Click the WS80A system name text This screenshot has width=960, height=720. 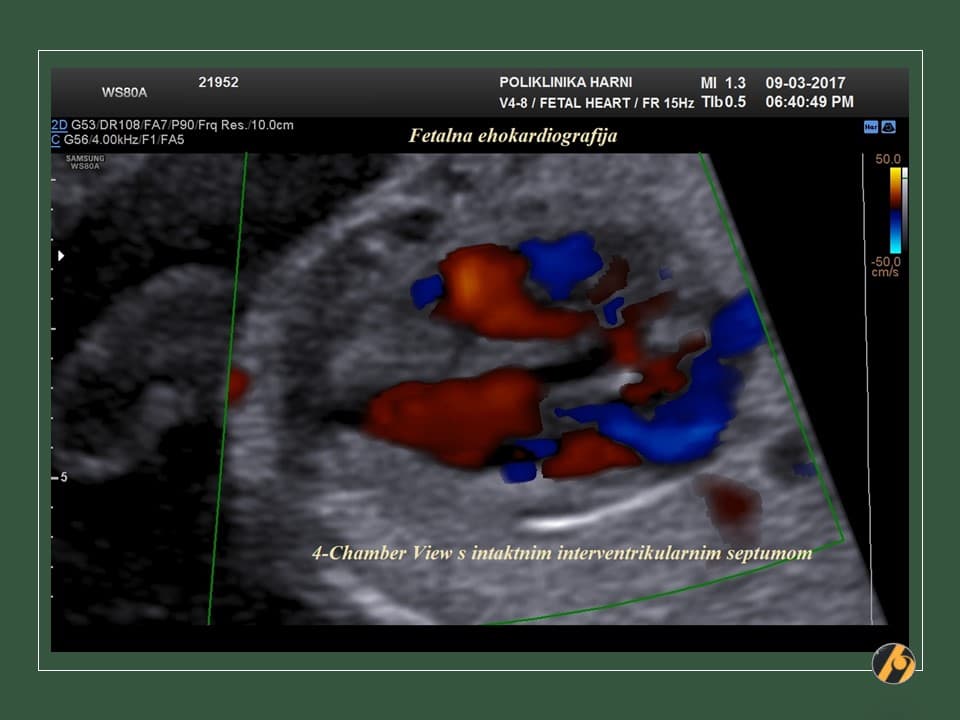point(125,93)
